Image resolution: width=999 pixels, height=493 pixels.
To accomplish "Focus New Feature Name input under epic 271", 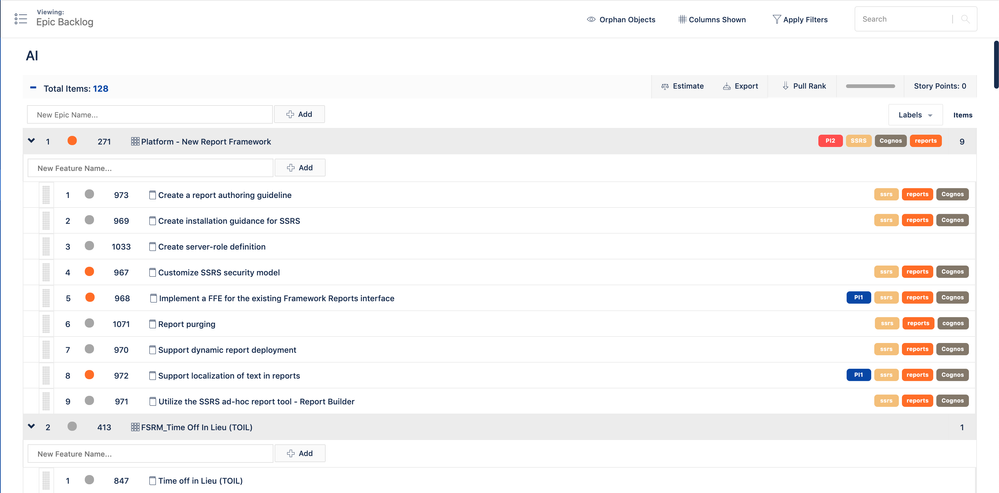I will pyautogui.click(x=150, y=168).
